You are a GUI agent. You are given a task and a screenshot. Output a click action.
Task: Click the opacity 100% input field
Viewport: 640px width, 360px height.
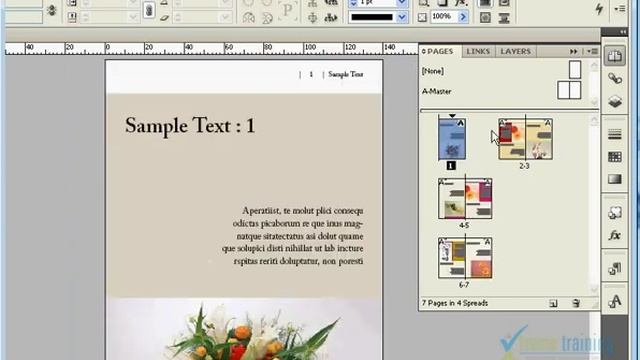coord(444,17)
